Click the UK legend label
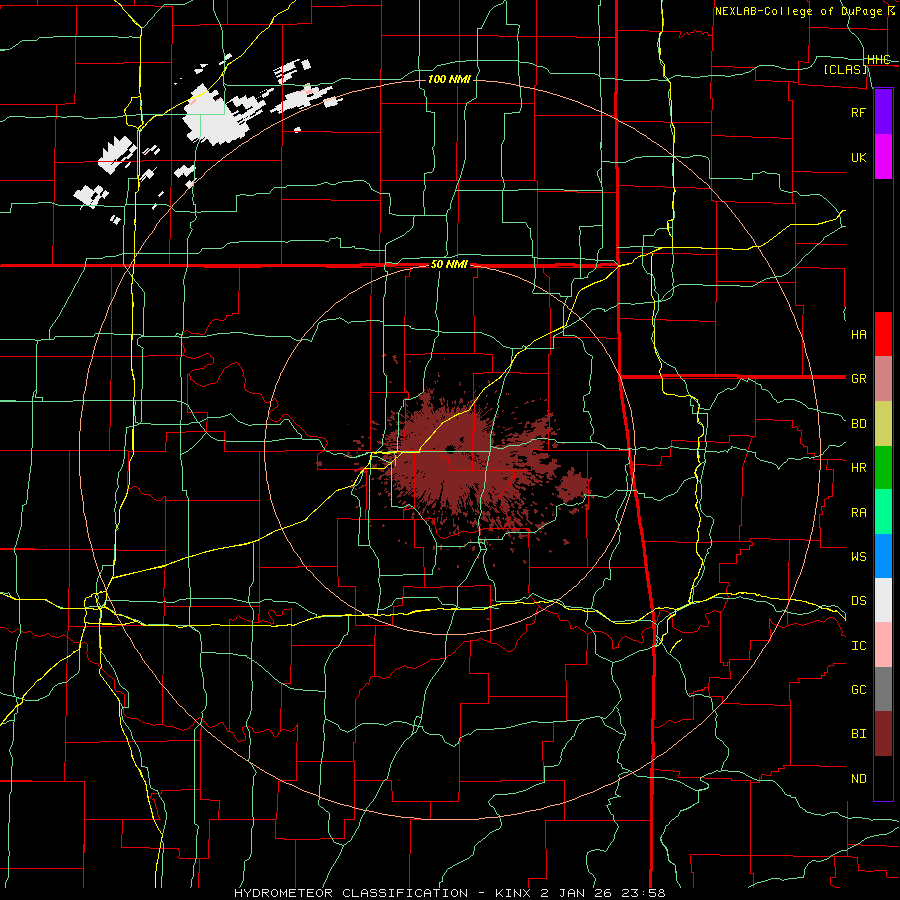 pyautogui.click(x=858, y=157)
